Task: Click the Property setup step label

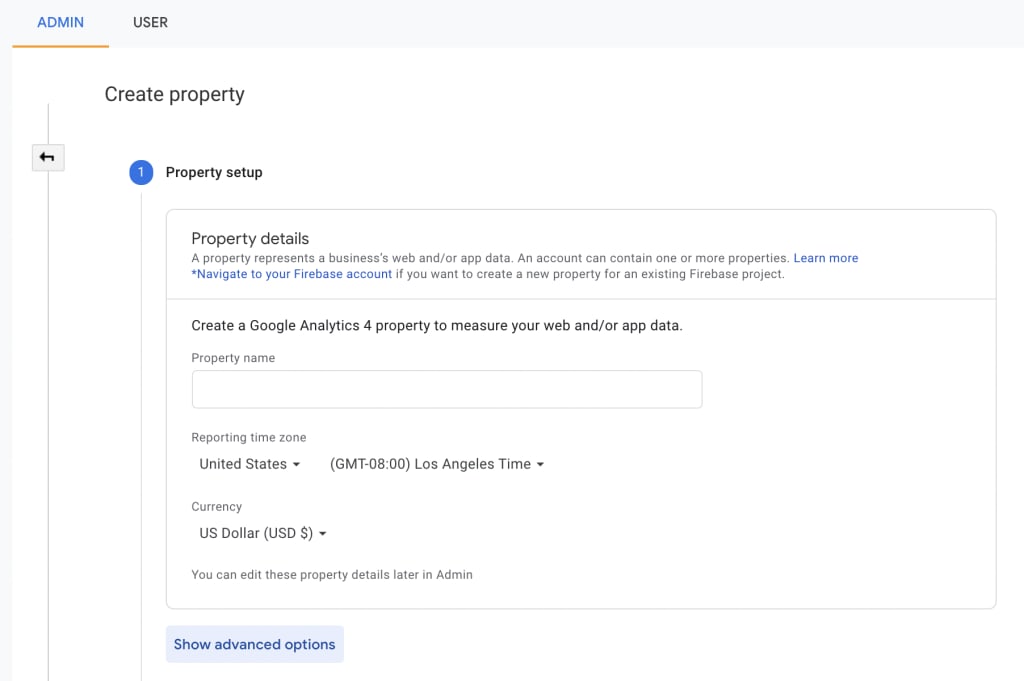Action: pyautogui.click(x=214, y=172)
